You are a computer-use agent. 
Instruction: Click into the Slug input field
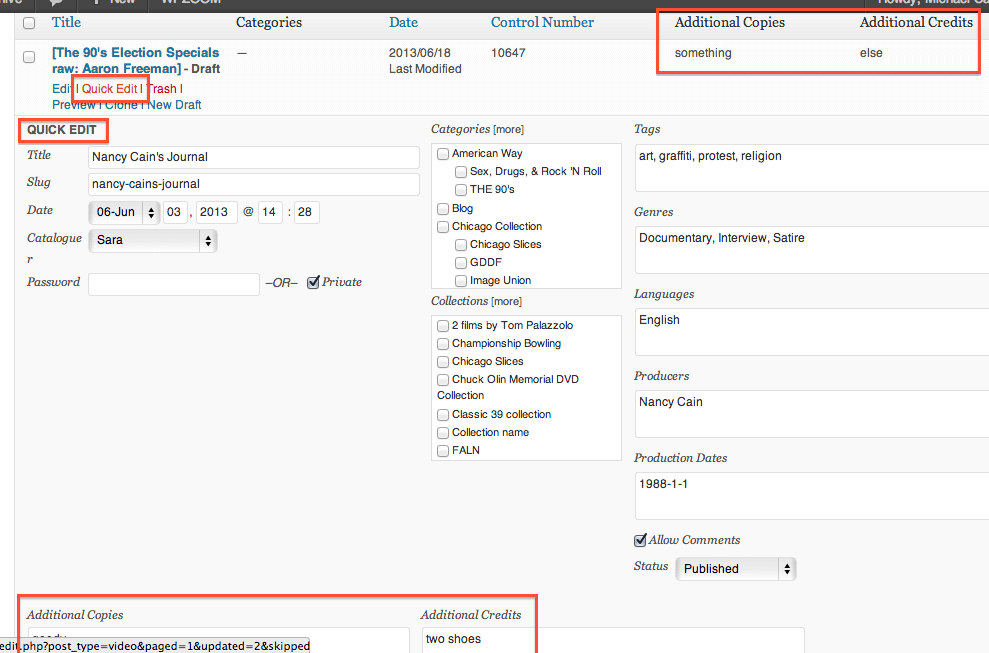click(253, 184)
